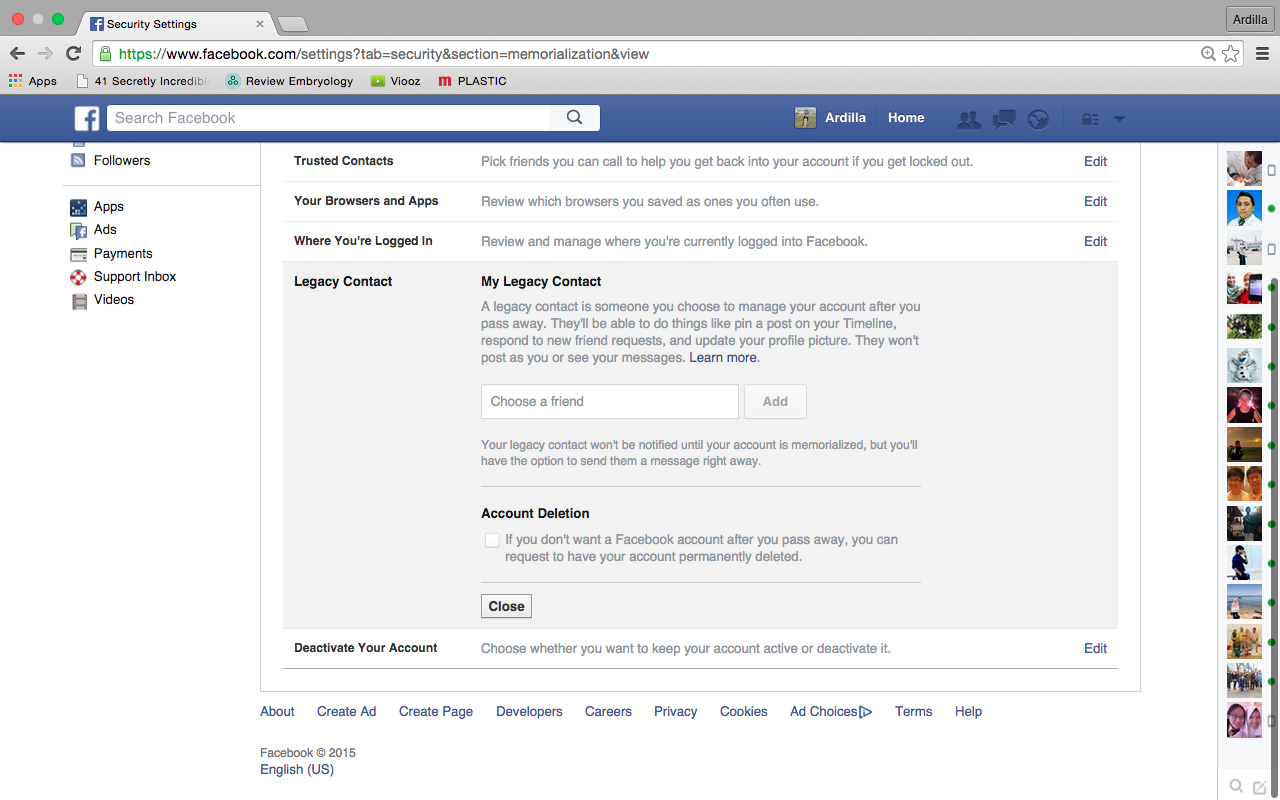Click the Videos film icon in the sidebar

click(79, 300)
